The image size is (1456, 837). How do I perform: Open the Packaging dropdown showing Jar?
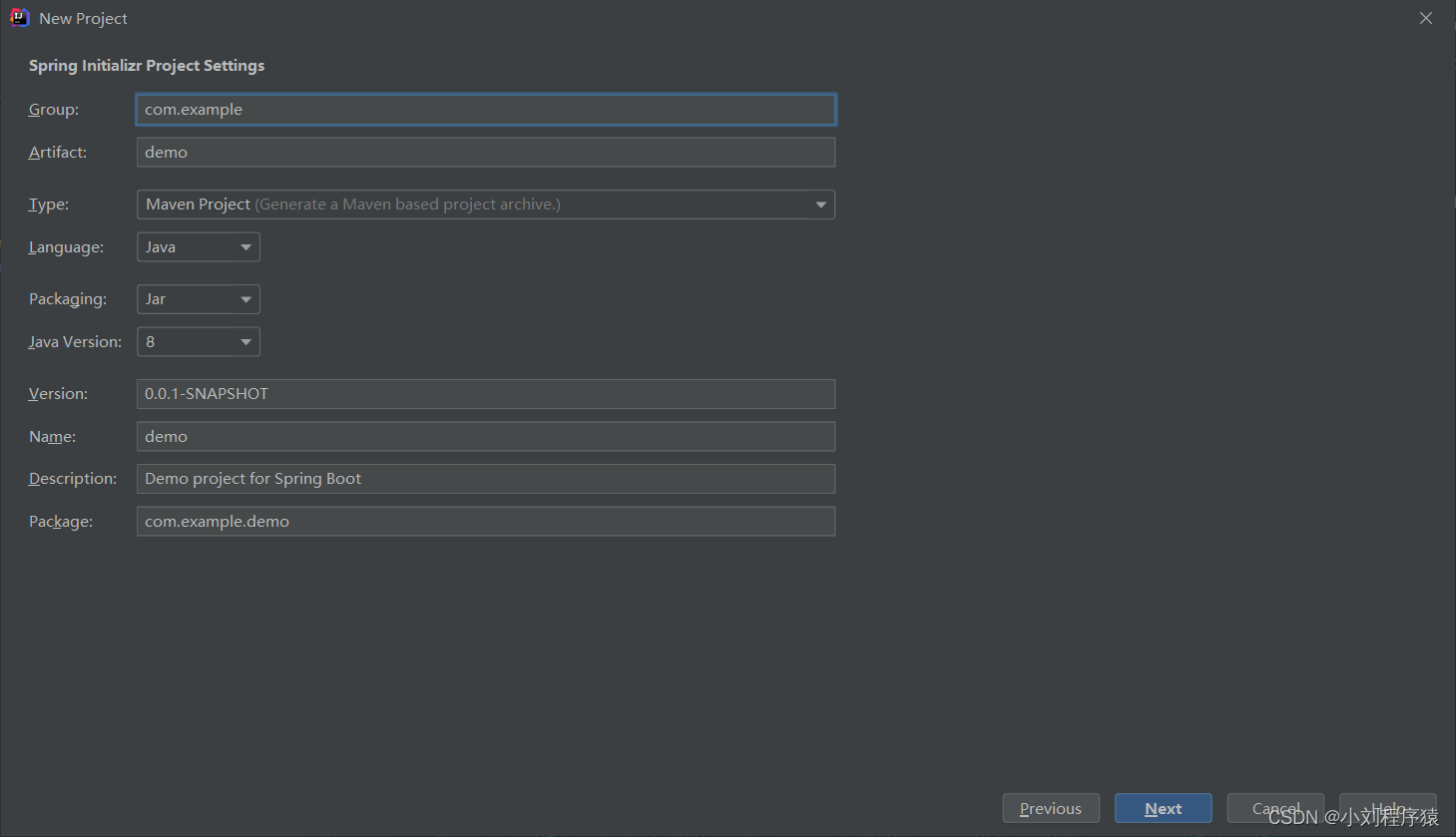pyautogui.click(x=199, y=299)
